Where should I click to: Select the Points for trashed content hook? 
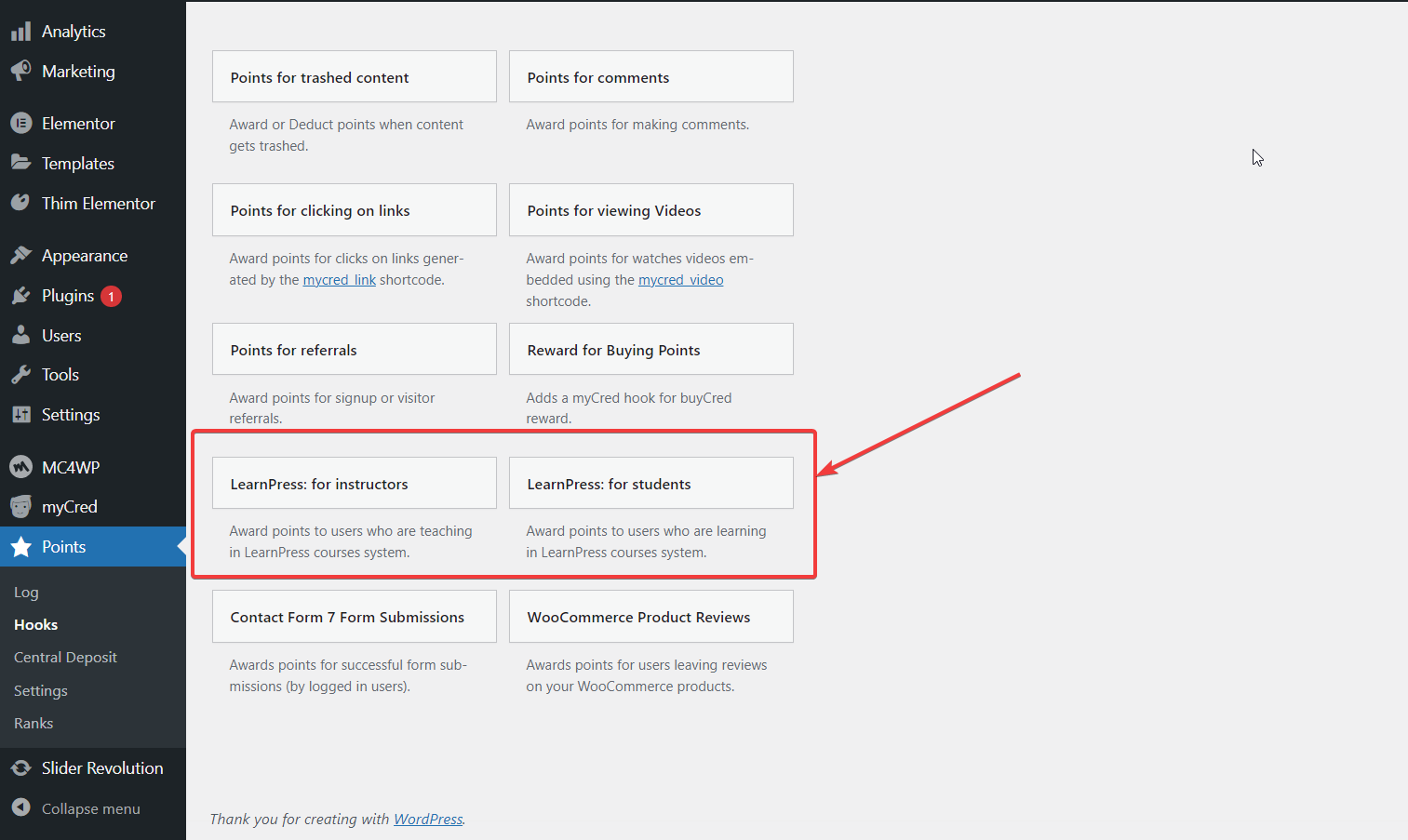pos(355,77)
